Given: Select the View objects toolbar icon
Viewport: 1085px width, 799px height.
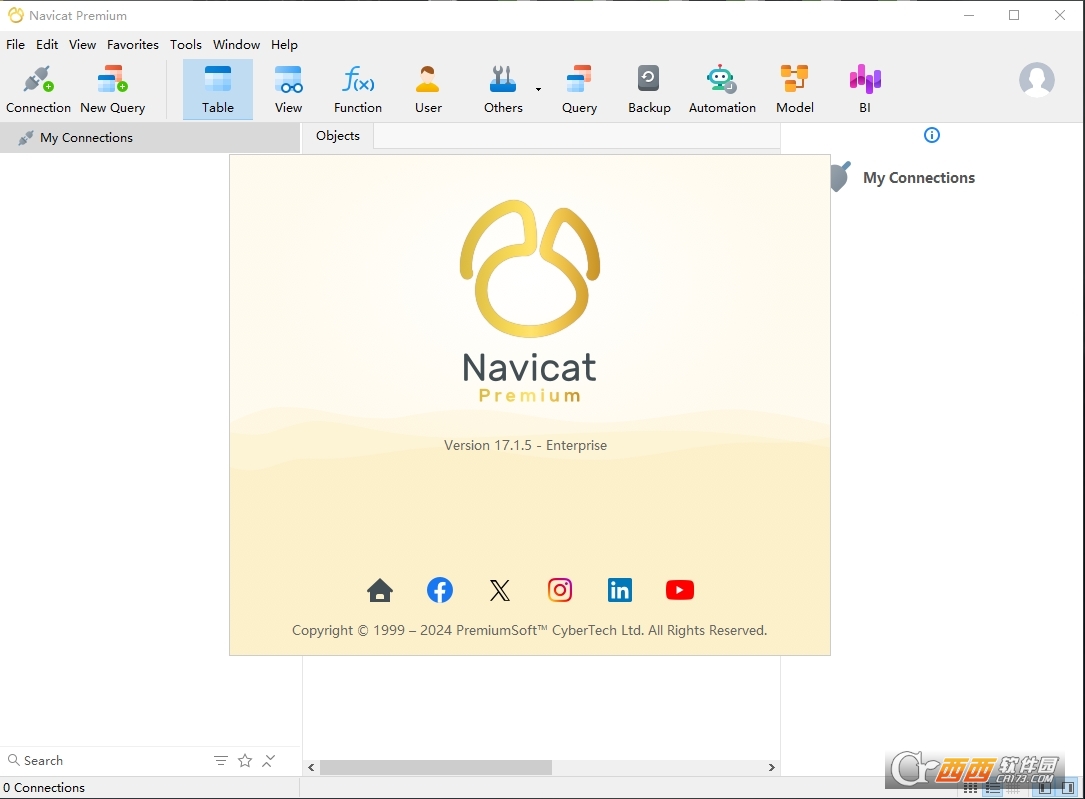Looking at the screenshot, I should coord(288,89).
